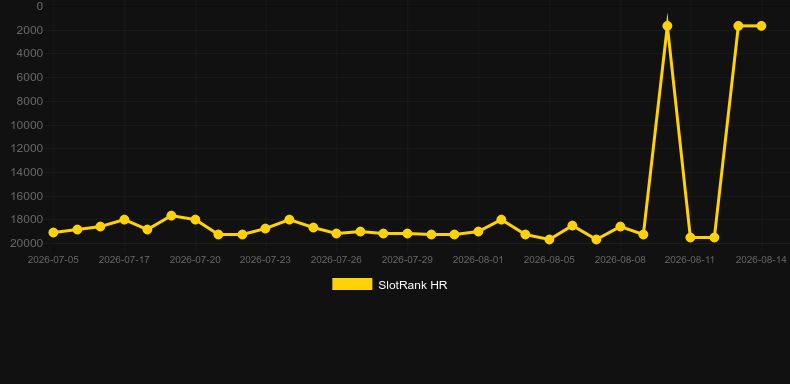
Task: Select the lowest dip marker at 2026-08-05
Action: [549, 239]
